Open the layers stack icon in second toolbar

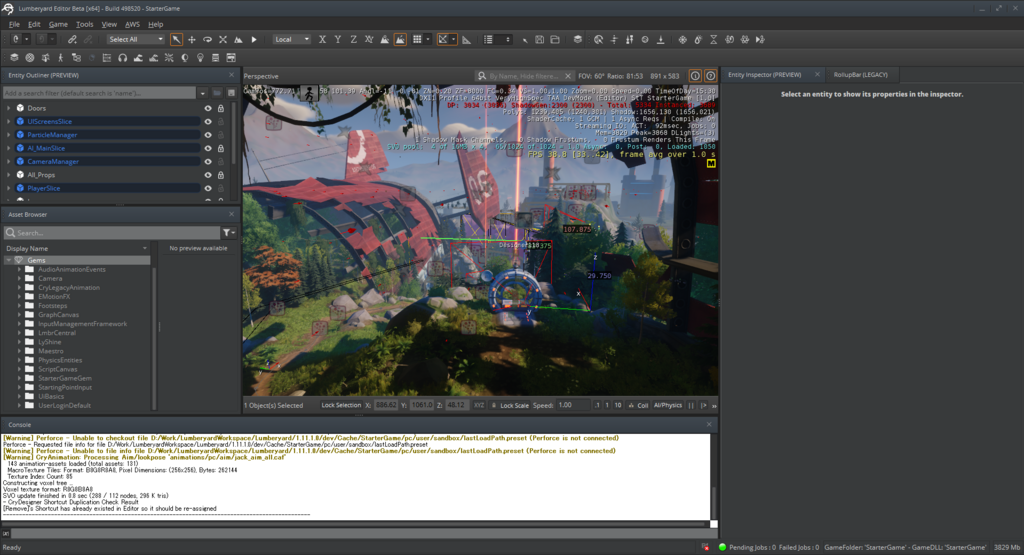coord(14,57)
